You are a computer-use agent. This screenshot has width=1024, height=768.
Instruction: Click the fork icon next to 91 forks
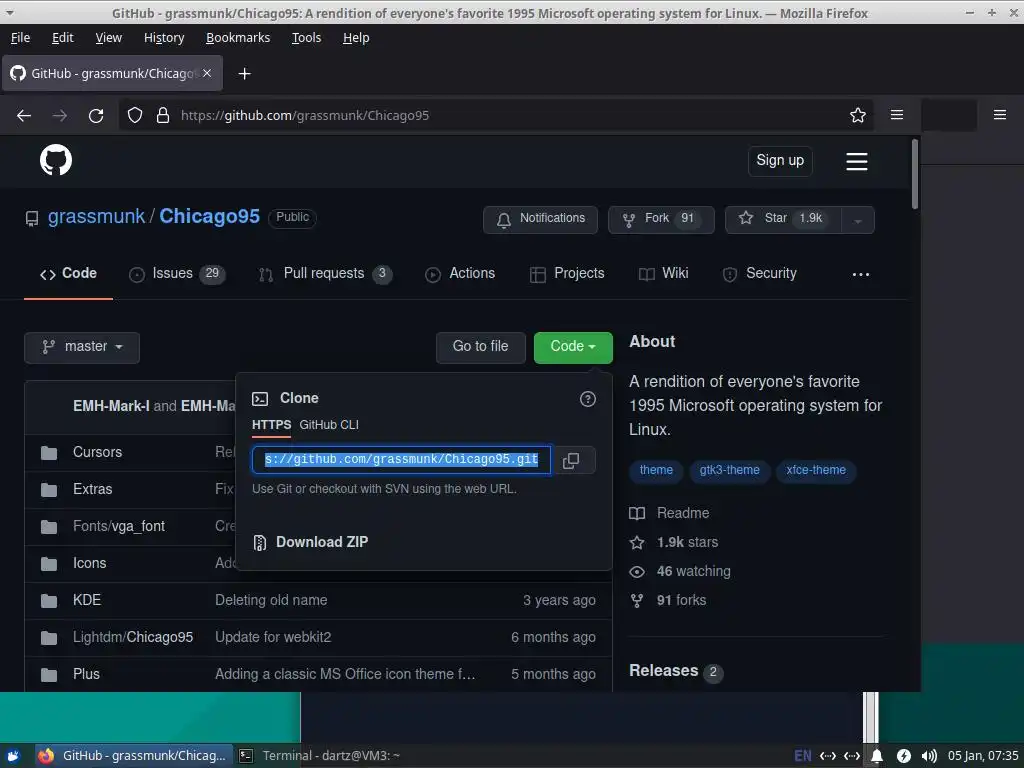pyautogui.click(x=637, y=601)
